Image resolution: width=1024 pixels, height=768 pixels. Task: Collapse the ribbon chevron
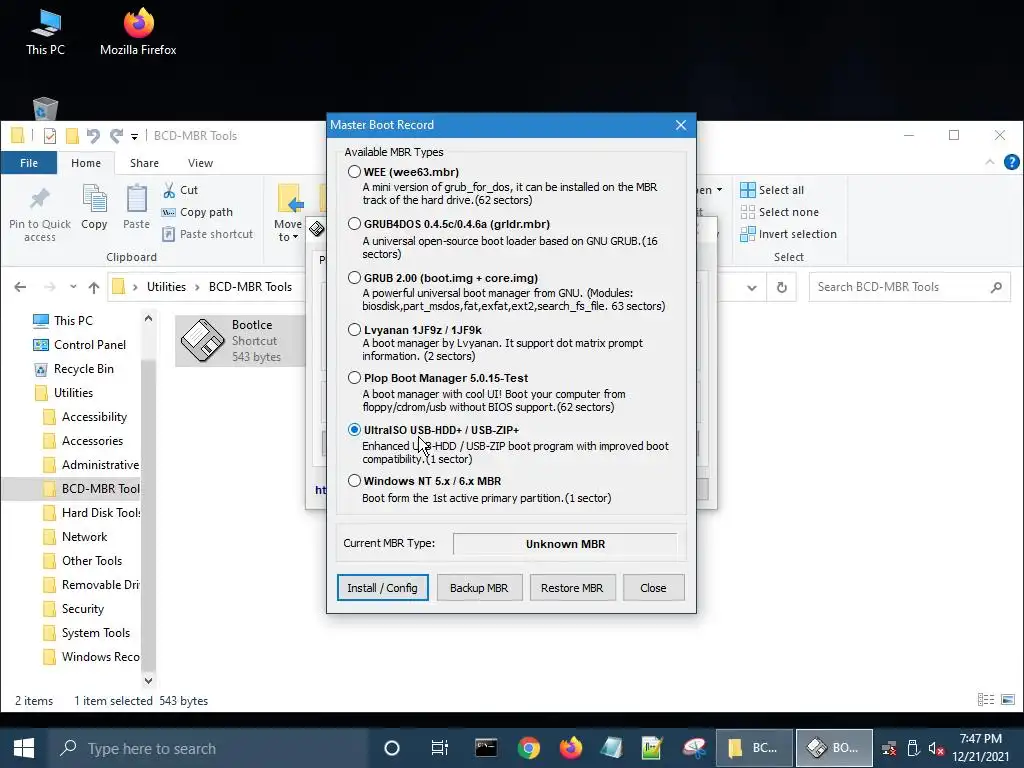pyautogui.click(x=990, y=162)
